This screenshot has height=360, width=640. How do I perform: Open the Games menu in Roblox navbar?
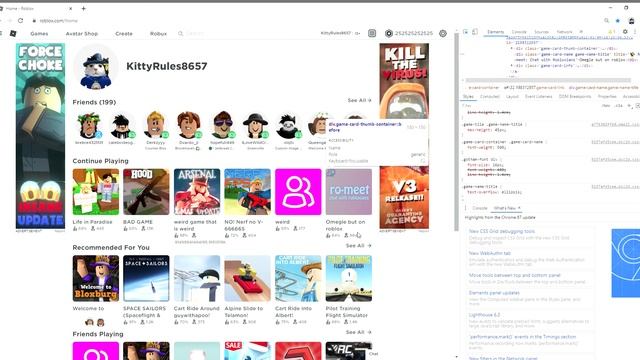point(39,33)
